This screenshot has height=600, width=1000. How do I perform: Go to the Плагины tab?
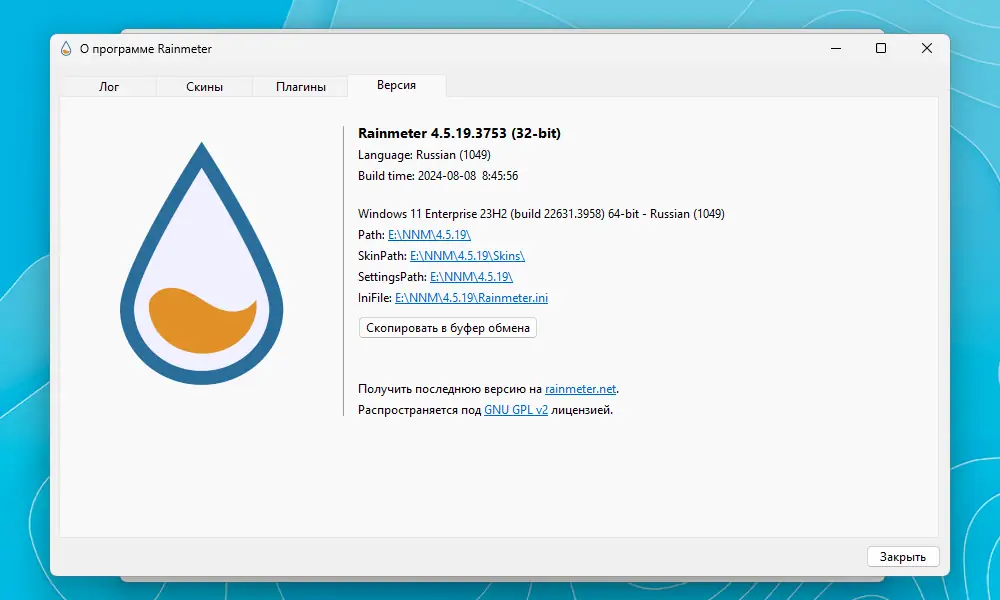tap(300, 87)
